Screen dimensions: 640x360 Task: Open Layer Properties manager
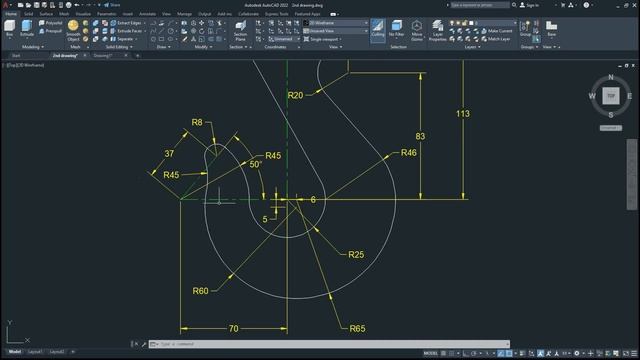438,31
